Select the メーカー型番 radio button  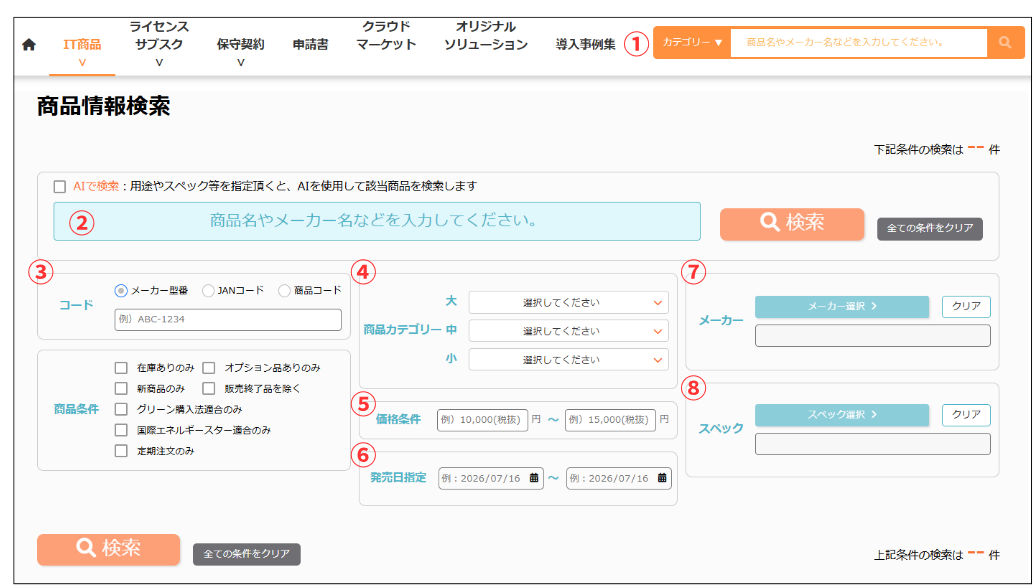[x=121, y=291]
